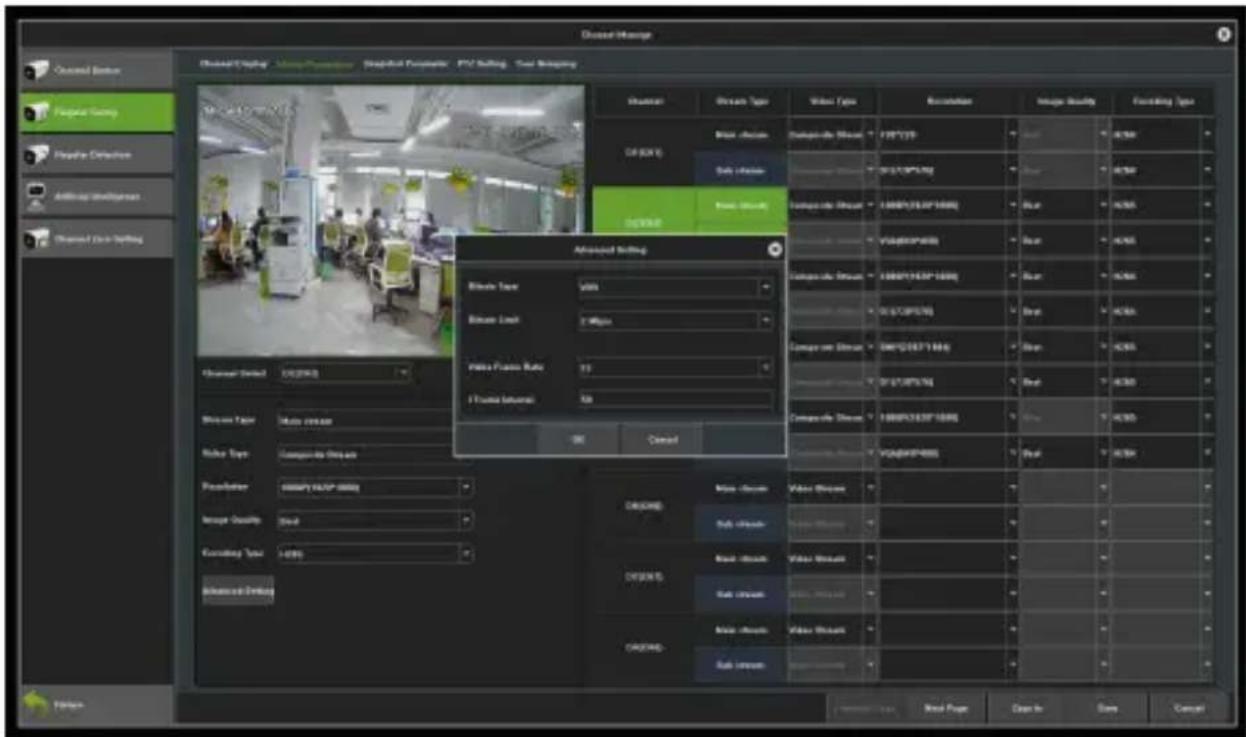
Task: Switch to the Video Parameter tab
Action: click(x=315, y=64)
